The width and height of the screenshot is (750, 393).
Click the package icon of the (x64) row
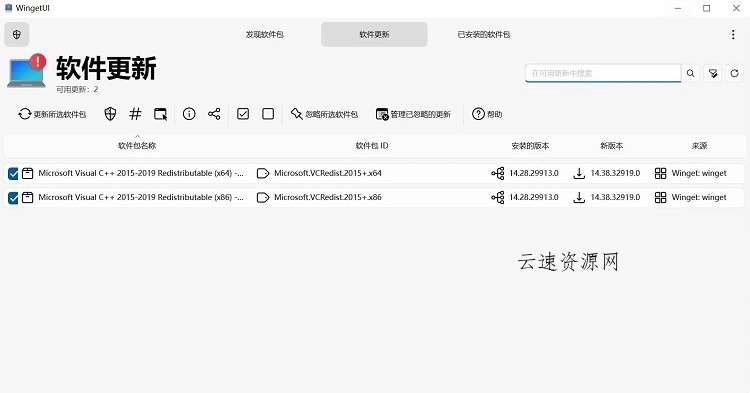[x=28, y=173]
